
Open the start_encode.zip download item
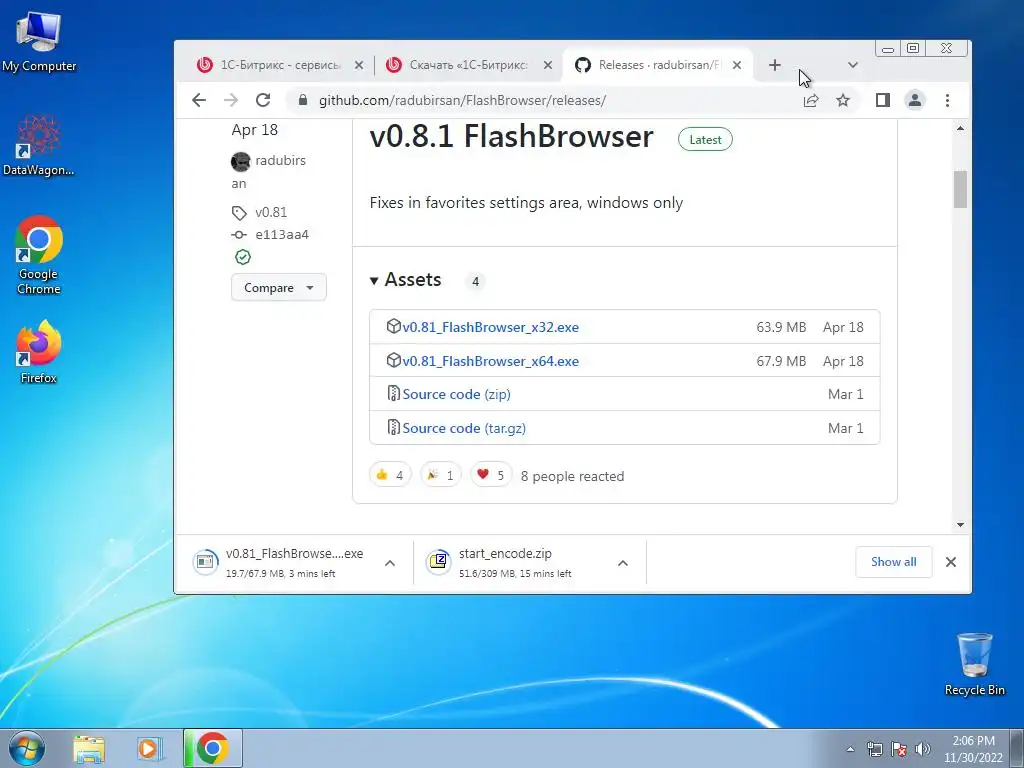pyautogui.click(x=504, y=562)
